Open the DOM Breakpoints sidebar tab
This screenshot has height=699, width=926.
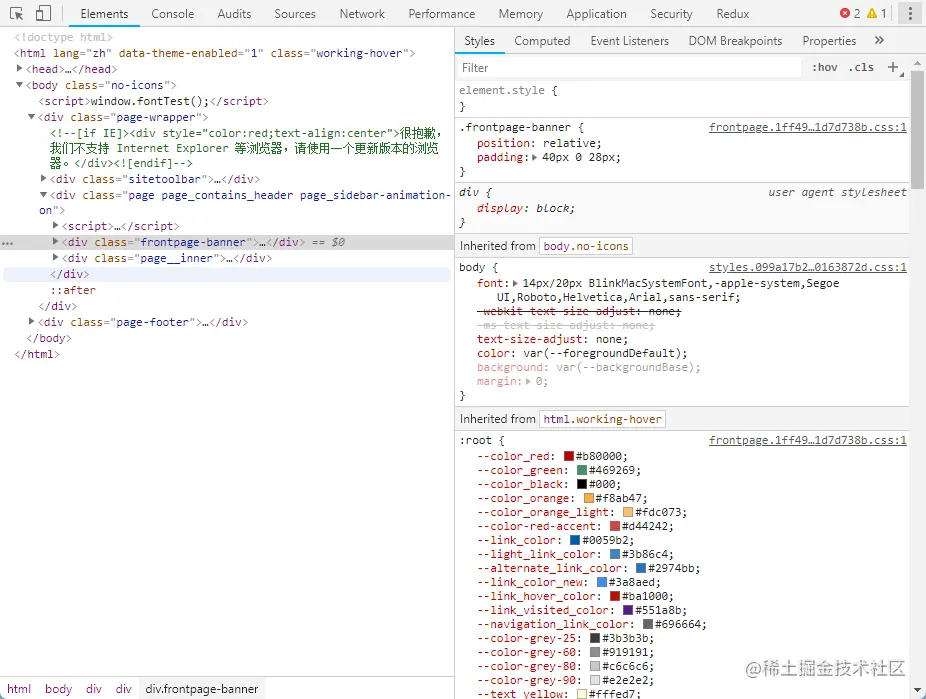pos(735,41)
